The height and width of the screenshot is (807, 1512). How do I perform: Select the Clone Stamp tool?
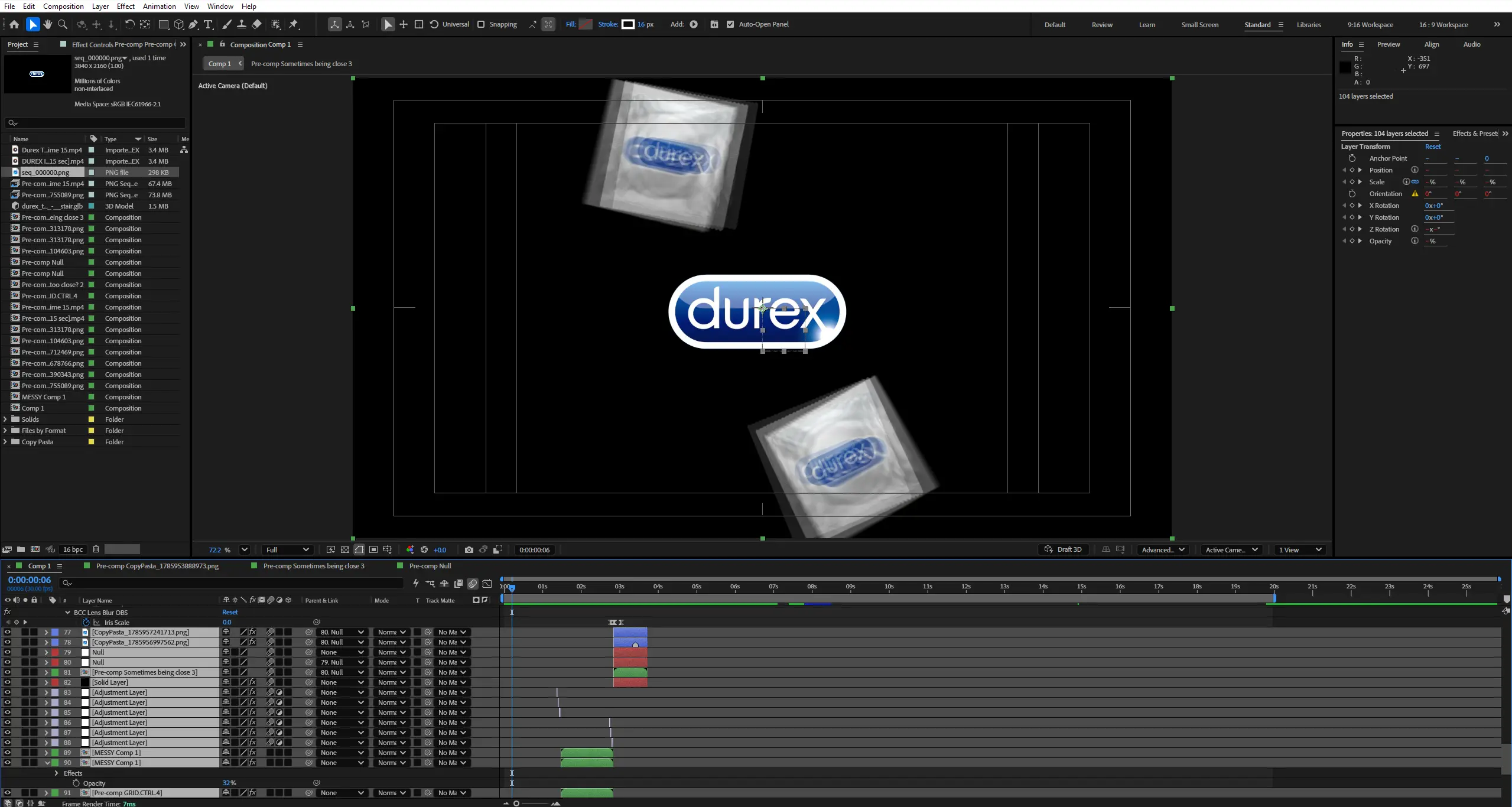tap(242, 24)
